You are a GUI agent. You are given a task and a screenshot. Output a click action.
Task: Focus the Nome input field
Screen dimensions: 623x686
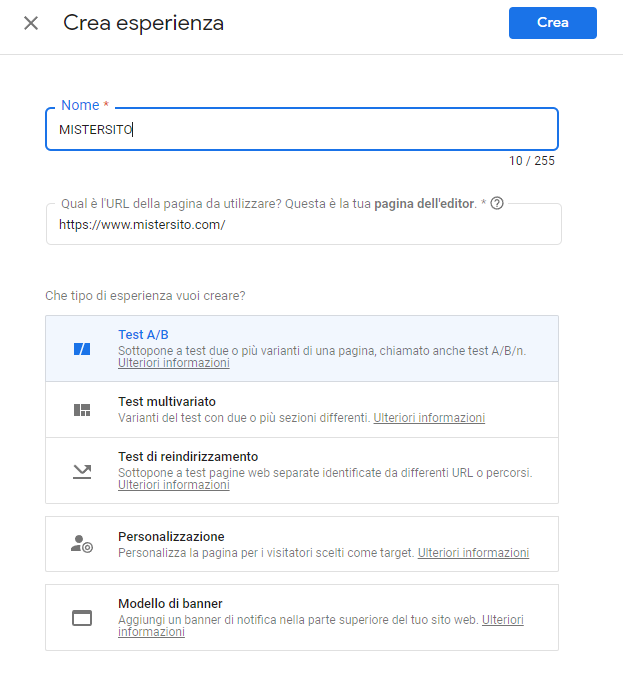302,129
